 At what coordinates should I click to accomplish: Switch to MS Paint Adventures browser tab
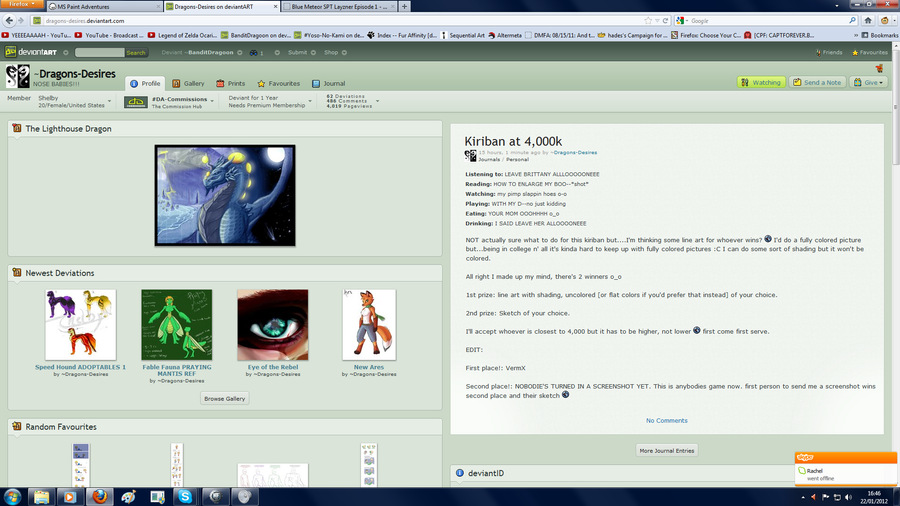pyautogui.click(x=104, y=7)
